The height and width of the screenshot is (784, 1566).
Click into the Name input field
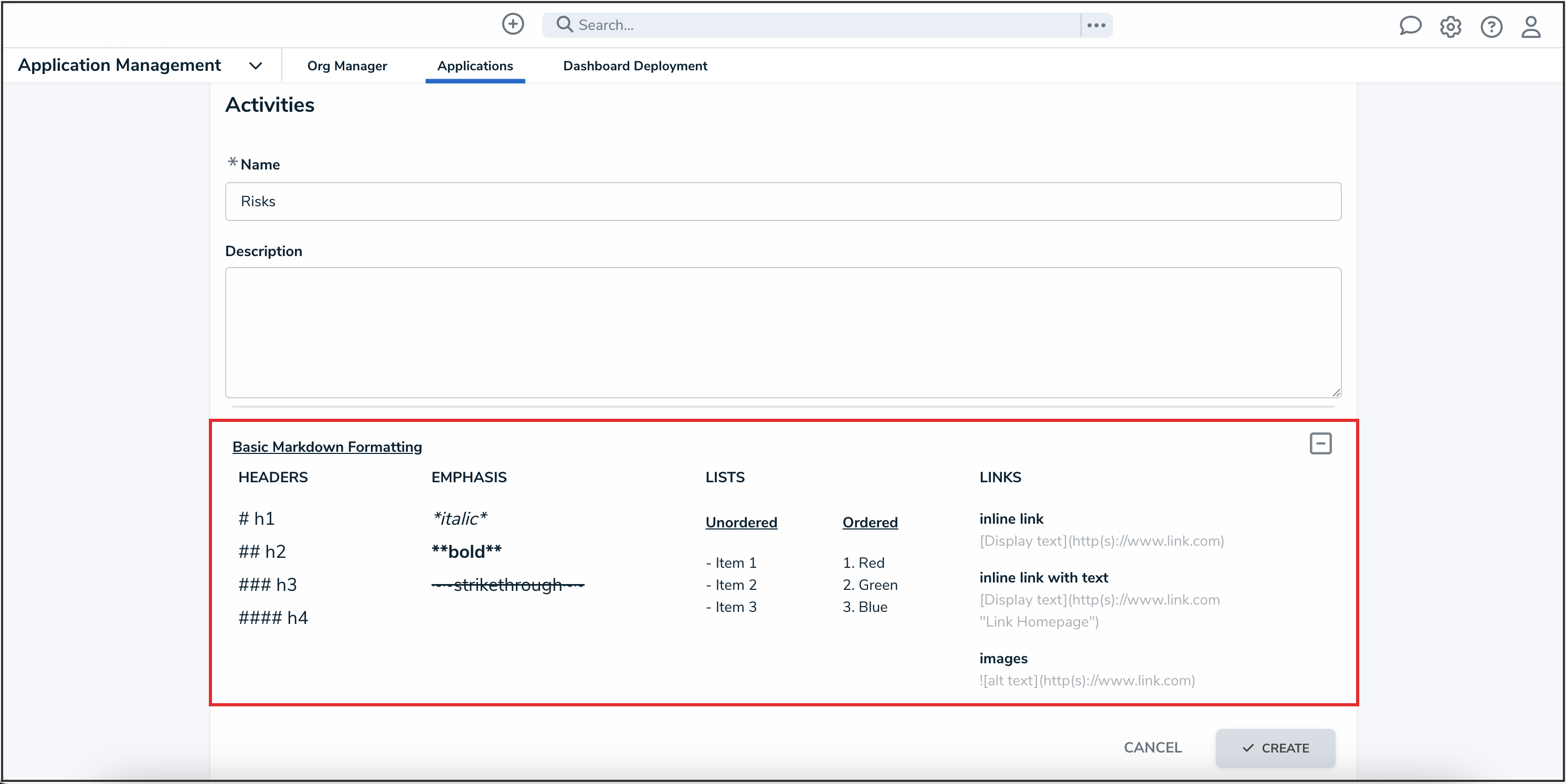[x=782, y=201]
